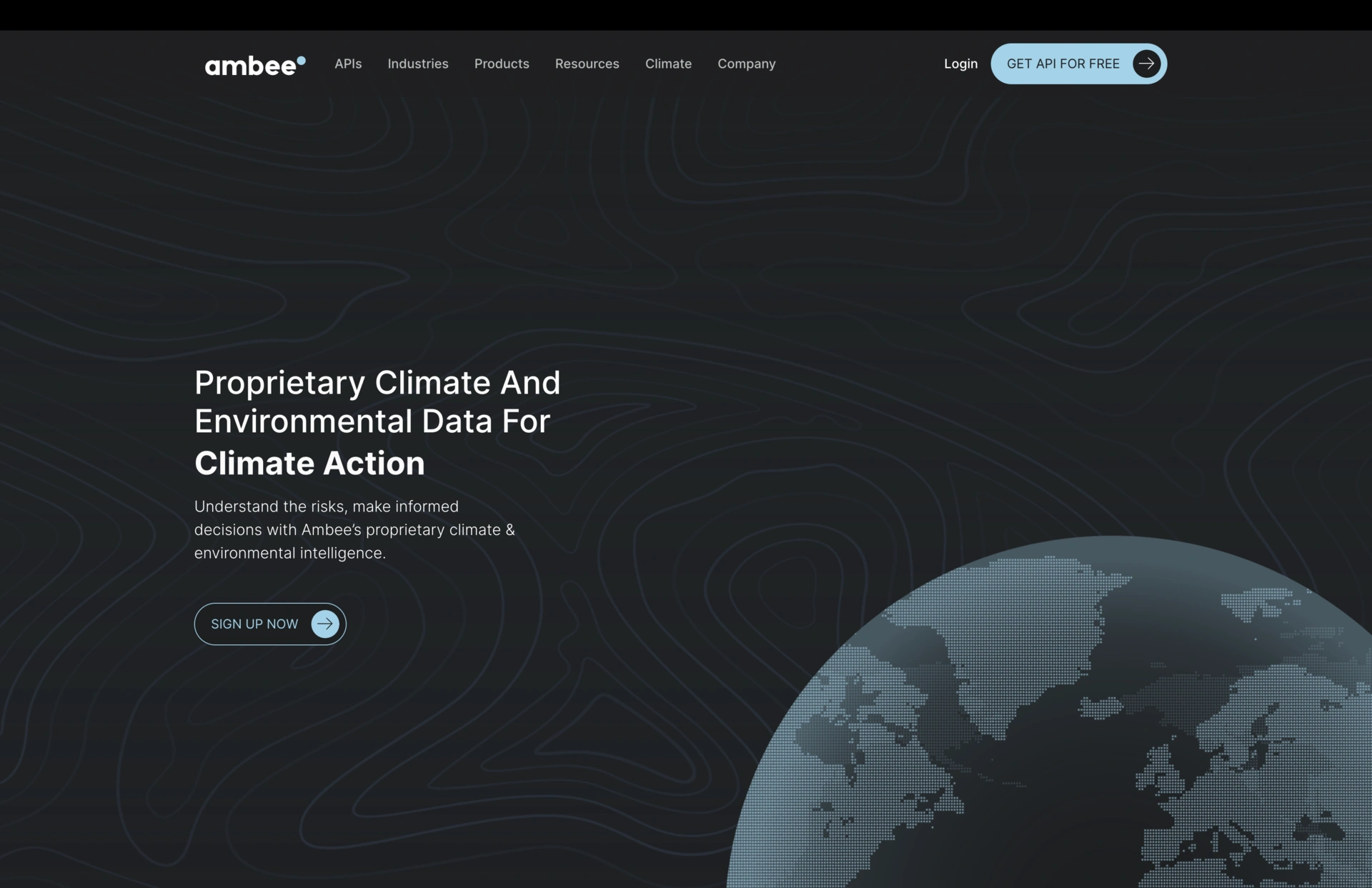Open the Resources menu
Viewport: 1372px width, 888px height.
pos(587,64)
